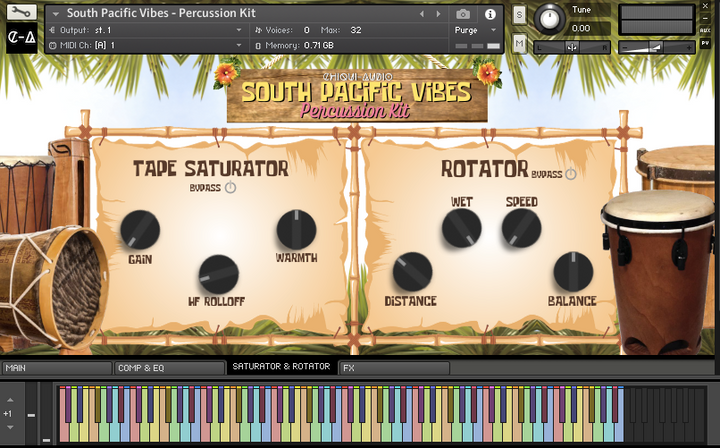The width and height of the screenshot is (720, 448).
Task: Select SATURATOR & ROTATOR tab
Action: pos(281,366)
